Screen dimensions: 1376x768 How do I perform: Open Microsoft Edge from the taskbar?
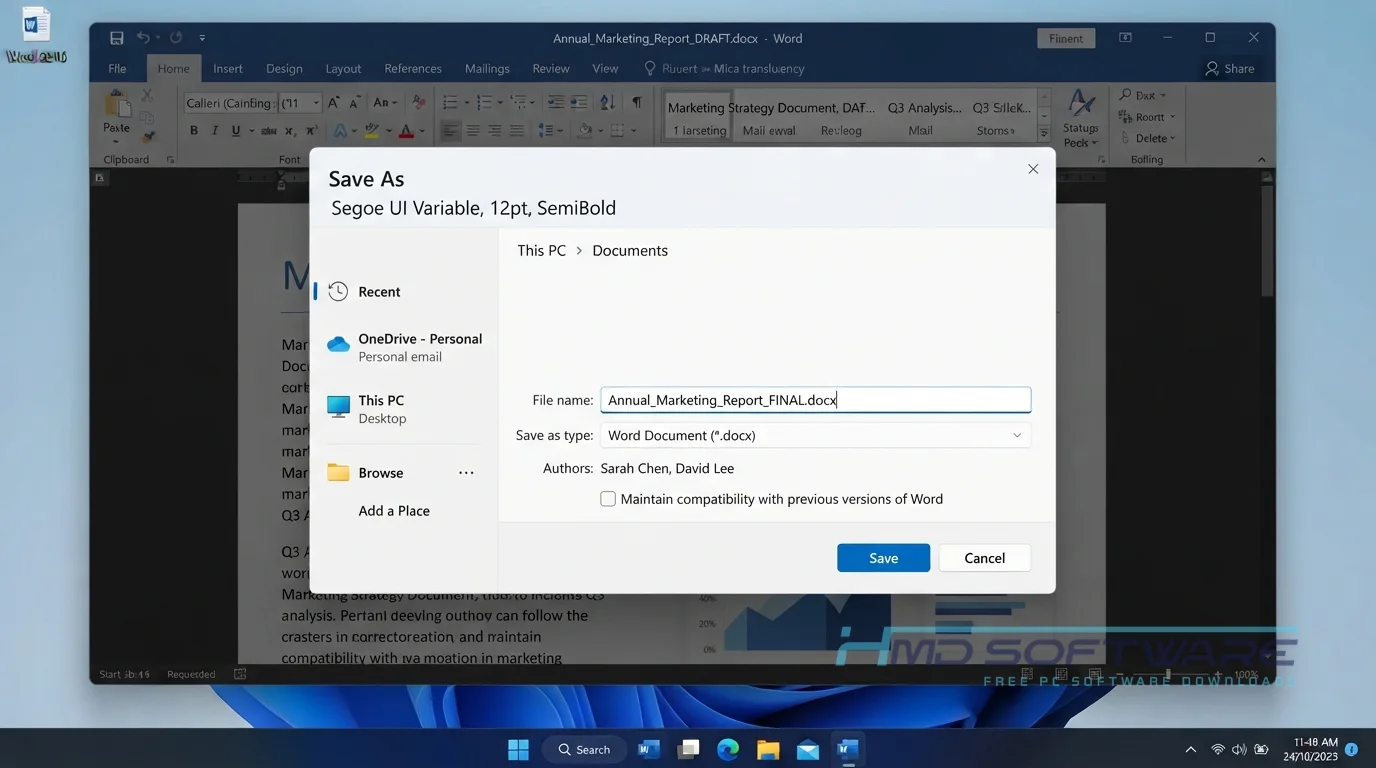728,749
